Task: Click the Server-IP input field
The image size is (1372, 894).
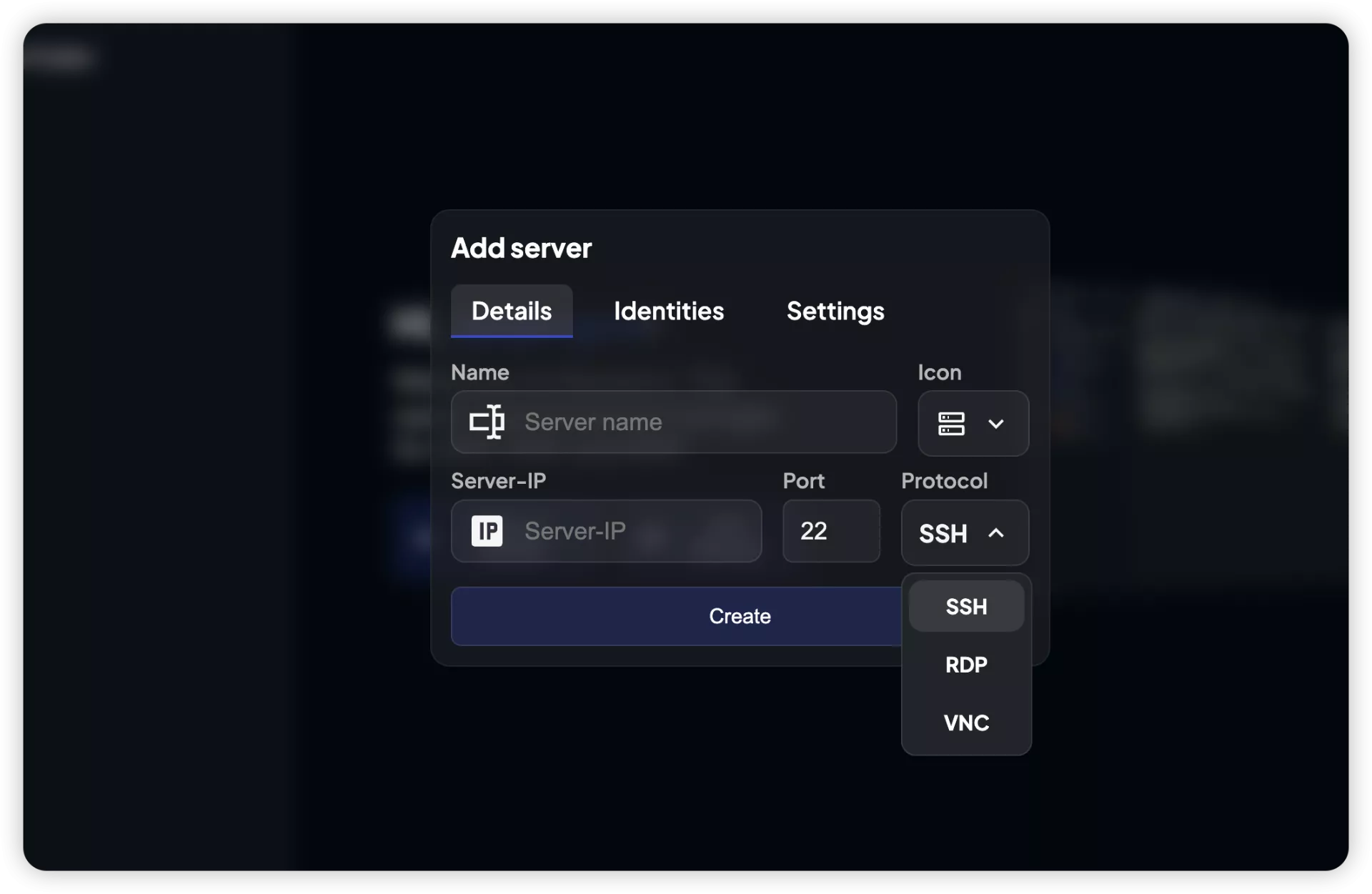Action: [606, 531]
